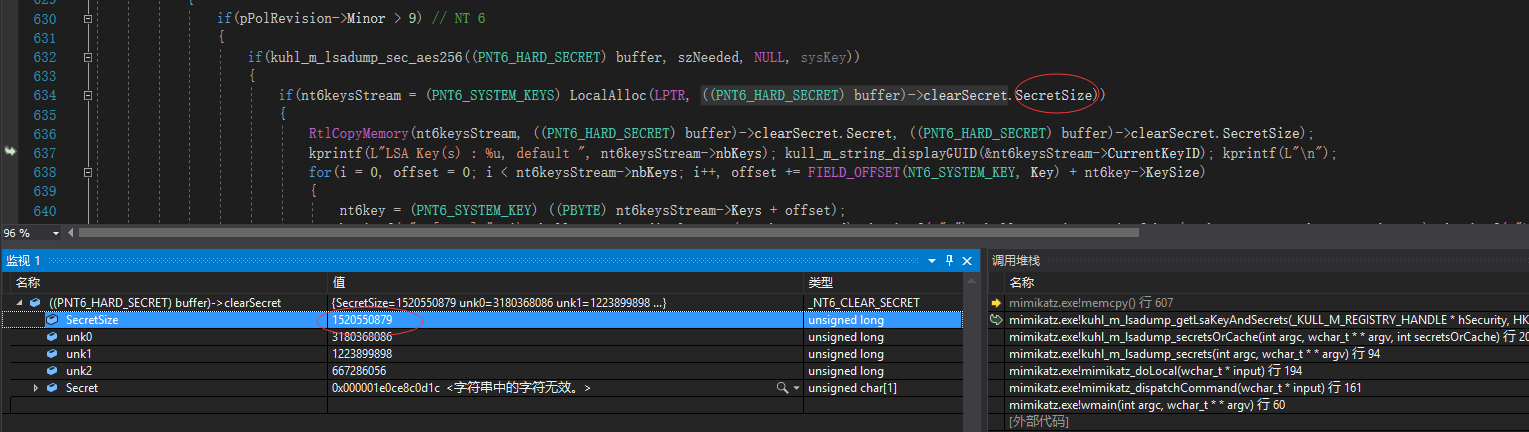The image size is (1529, 432).
Task: Click line number 634 in the gutter
Action: click(44, 95)
